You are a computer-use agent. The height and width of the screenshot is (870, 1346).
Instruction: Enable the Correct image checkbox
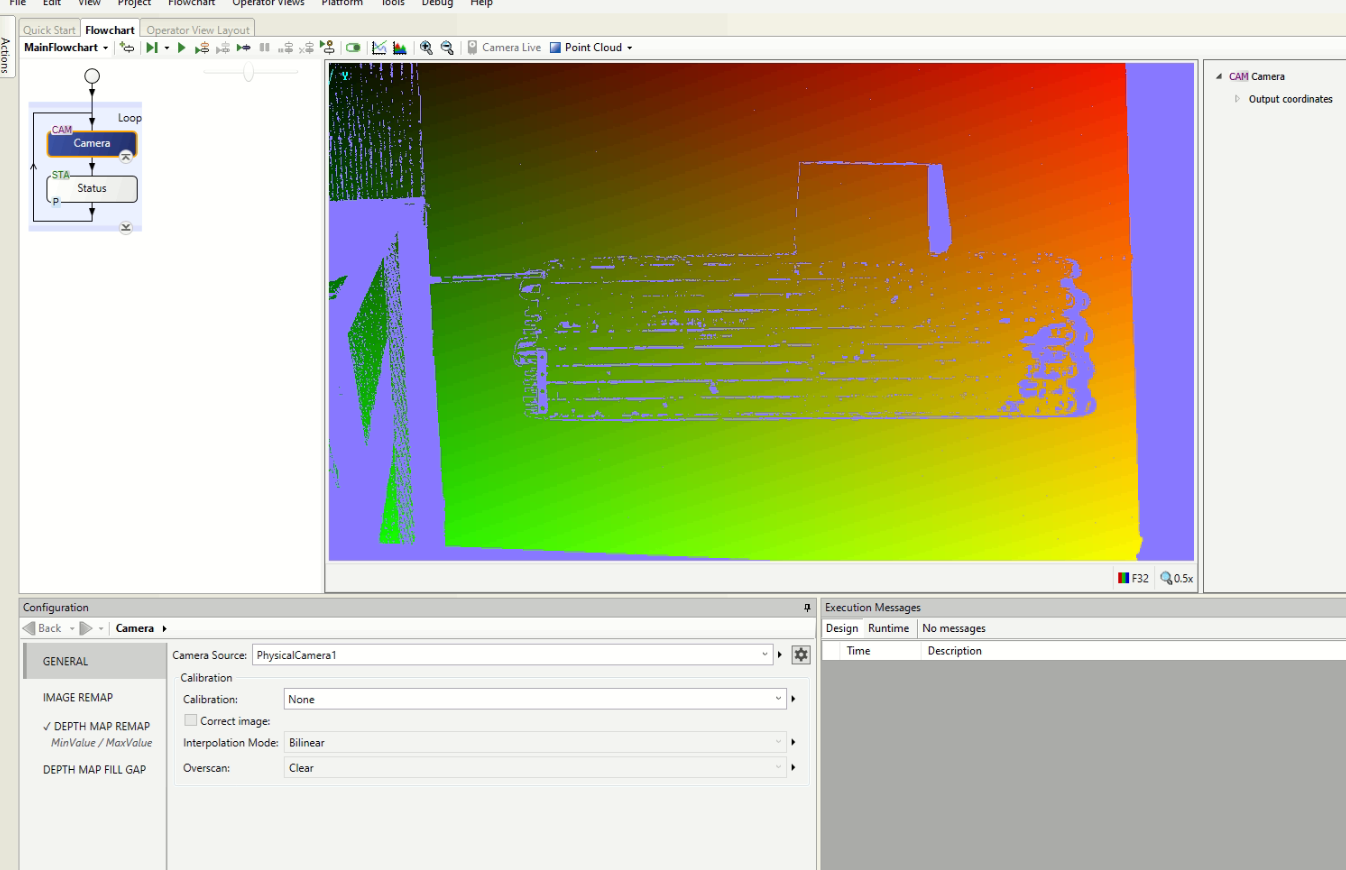click(x=191, y=721)
